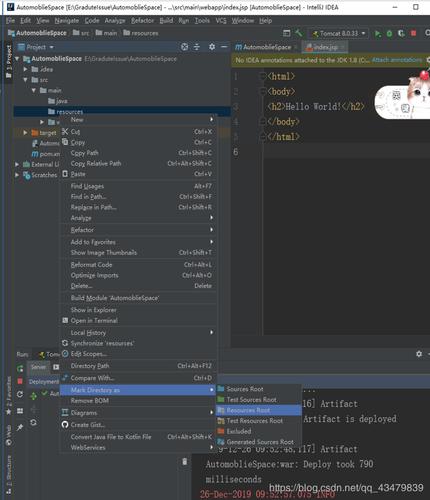Hide the Project tool window with minus icon

pyautogui.click(x=224, y=47)
